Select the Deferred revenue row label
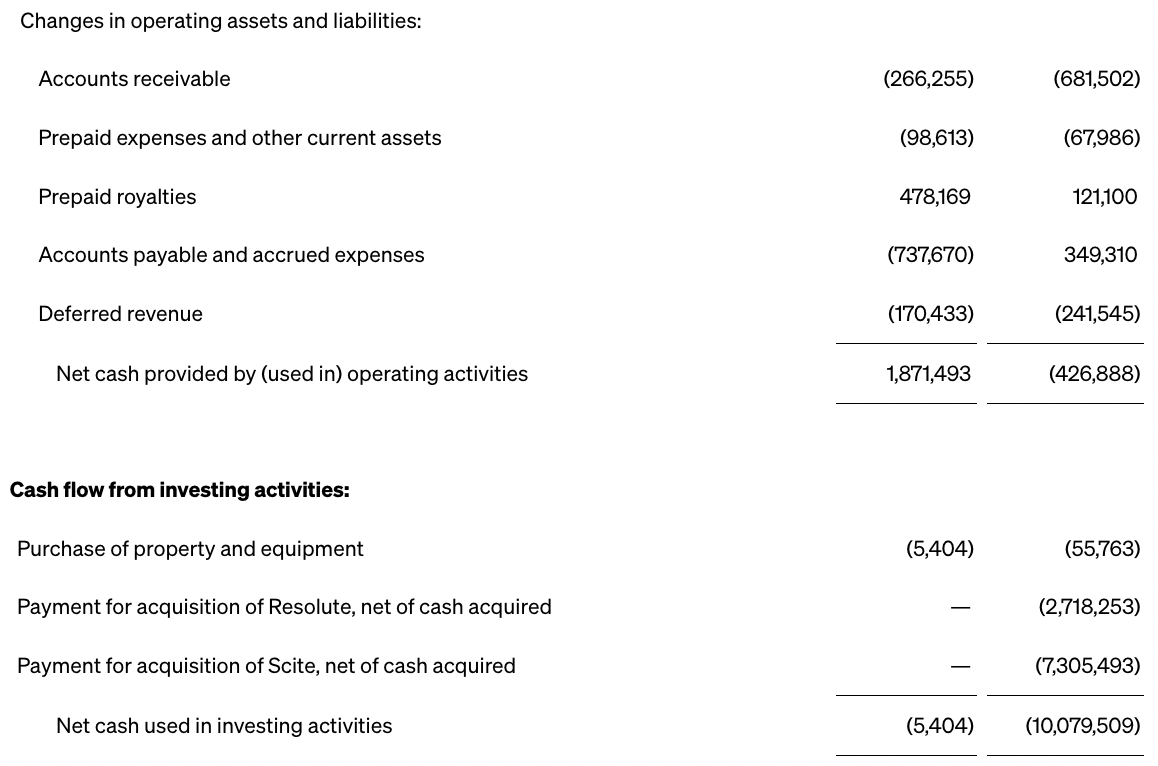The height and width of the screenshot is (766, 1158). pyautogui.click(x=120, y=314)
